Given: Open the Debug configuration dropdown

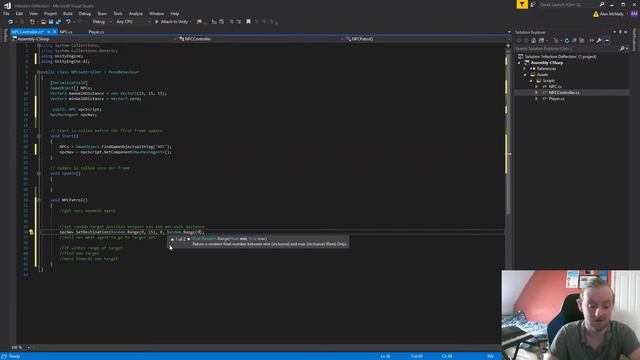Looking at the screenshot, I should point(101,22).
